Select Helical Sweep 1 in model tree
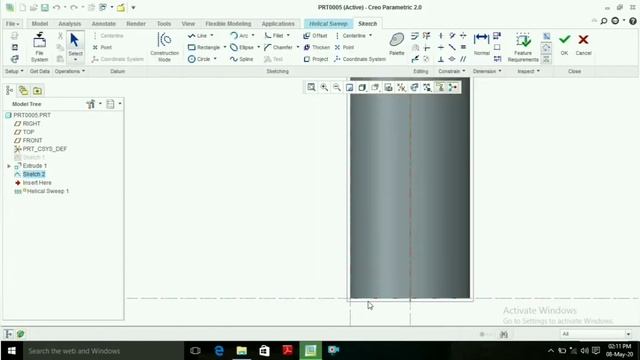This screenshot has height=360, width=640. [x=48, y=191]
